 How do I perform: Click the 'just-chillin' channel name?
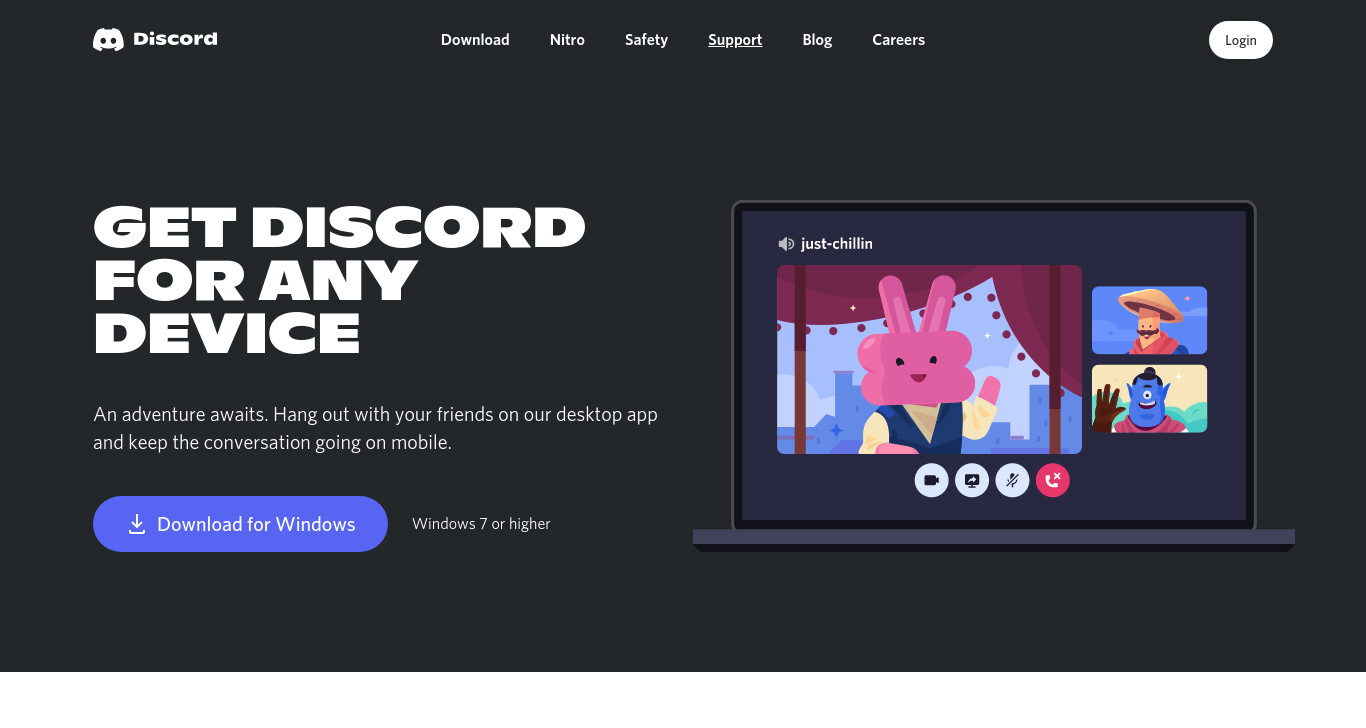[x=837, y=244]
